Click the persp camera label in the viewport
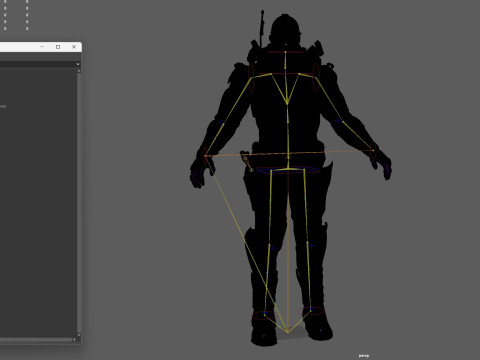480x360 pixels. tap(364, 356)
